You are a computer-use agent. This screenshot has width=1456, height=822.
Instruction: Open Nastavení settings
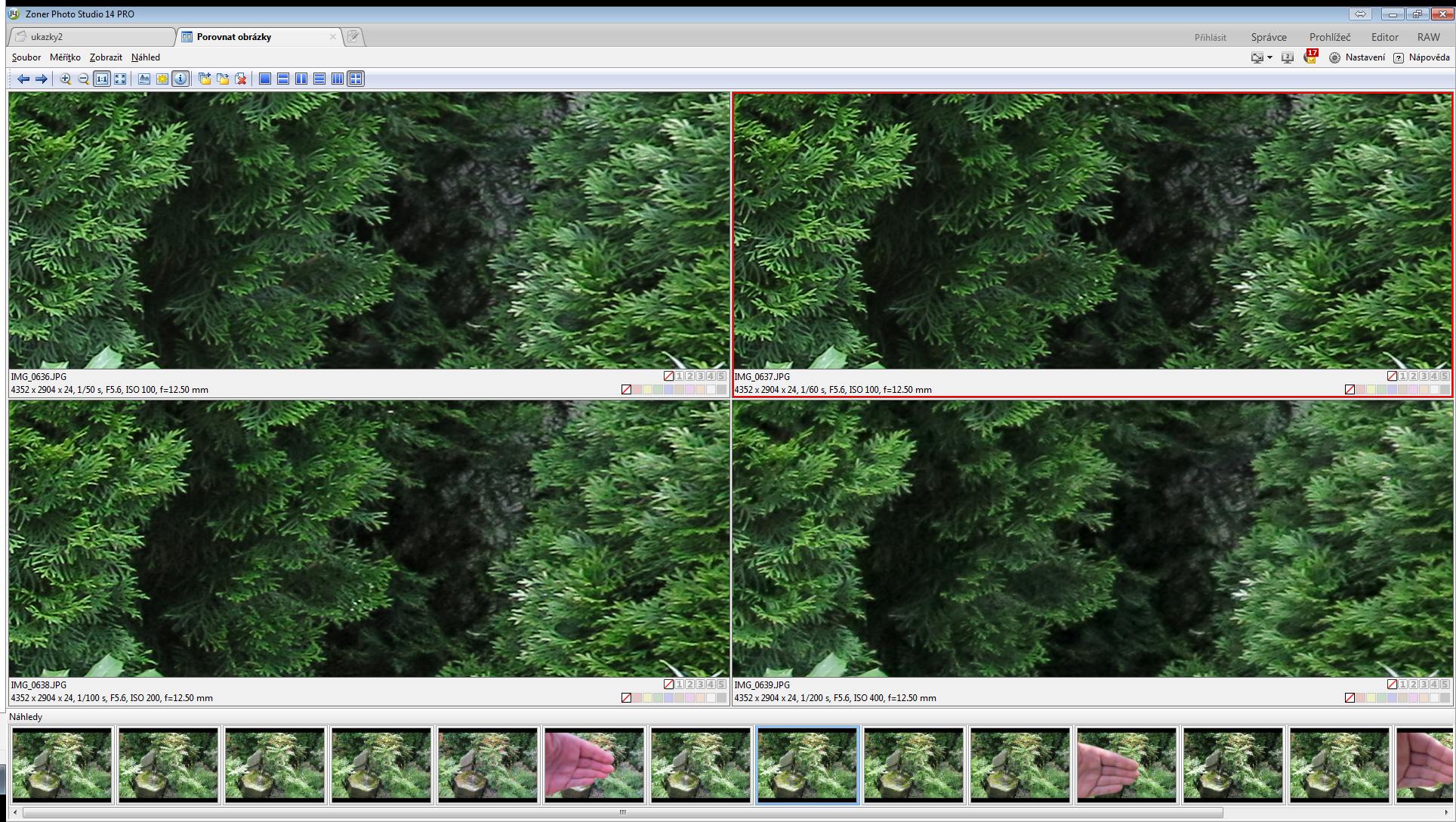(1357, 57)
